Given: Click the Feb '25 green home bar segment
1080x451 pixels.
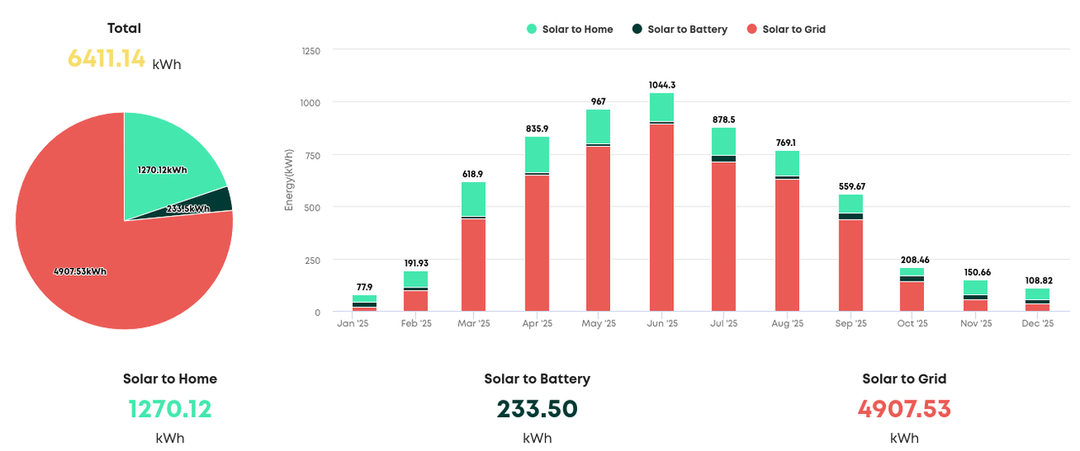Looking at the screenshot, I should (x=416, y=279).
